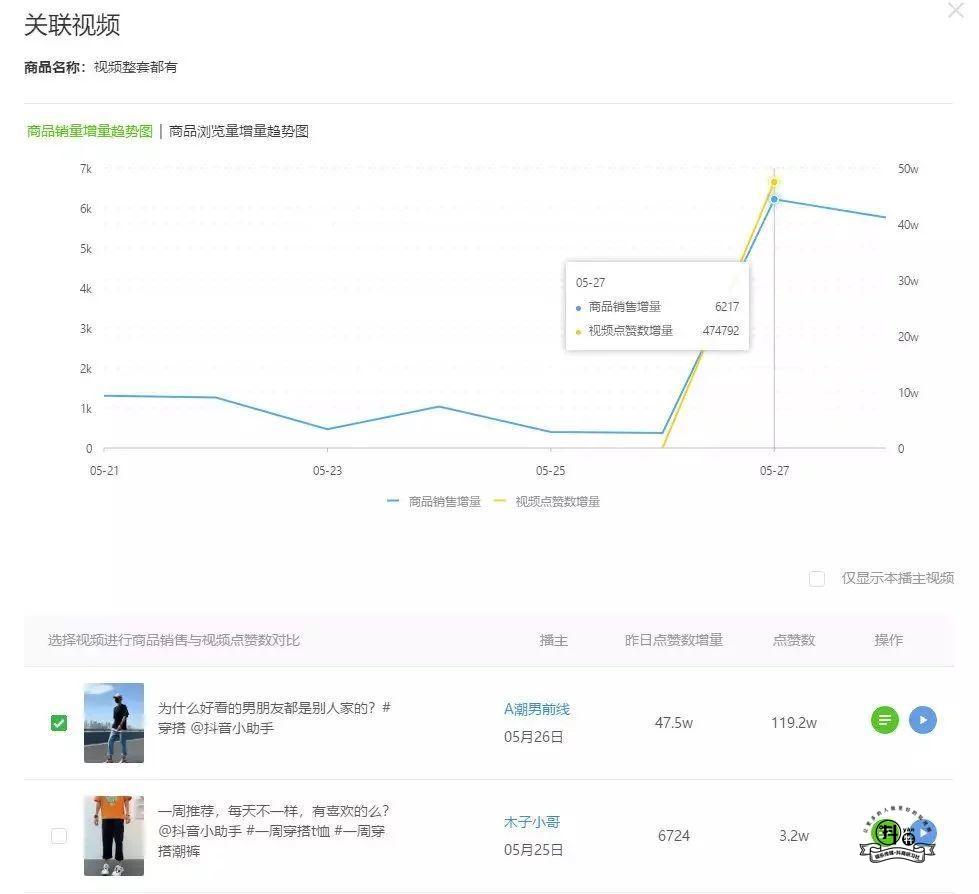Uncheck the A潮男前线 video checkbox
The width and height of the screenshot is (979, 894).
59,722
